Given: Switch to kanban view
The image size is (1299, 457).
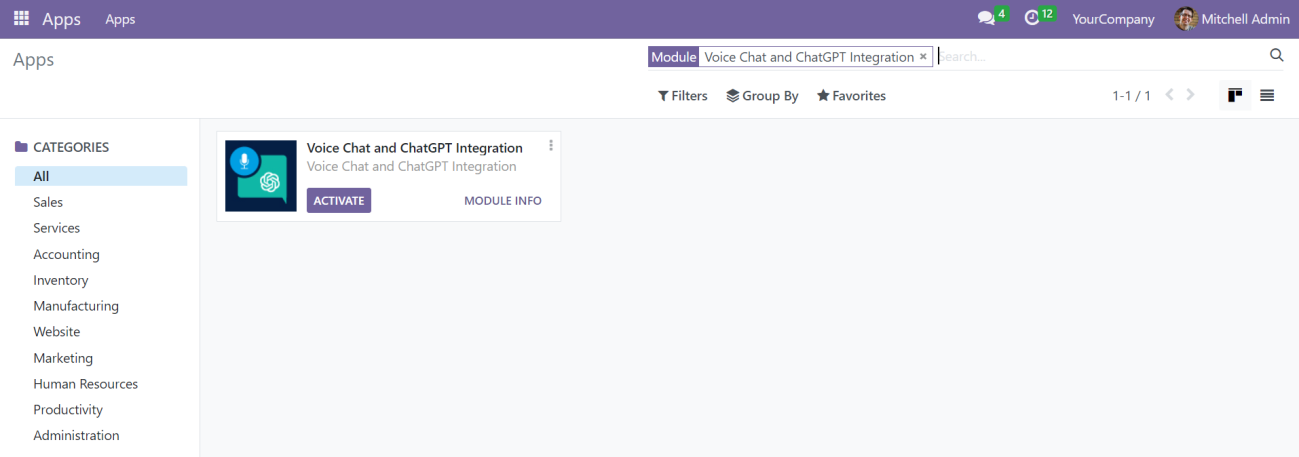Looking at the screenshot, I should (x=1235, y=95).
